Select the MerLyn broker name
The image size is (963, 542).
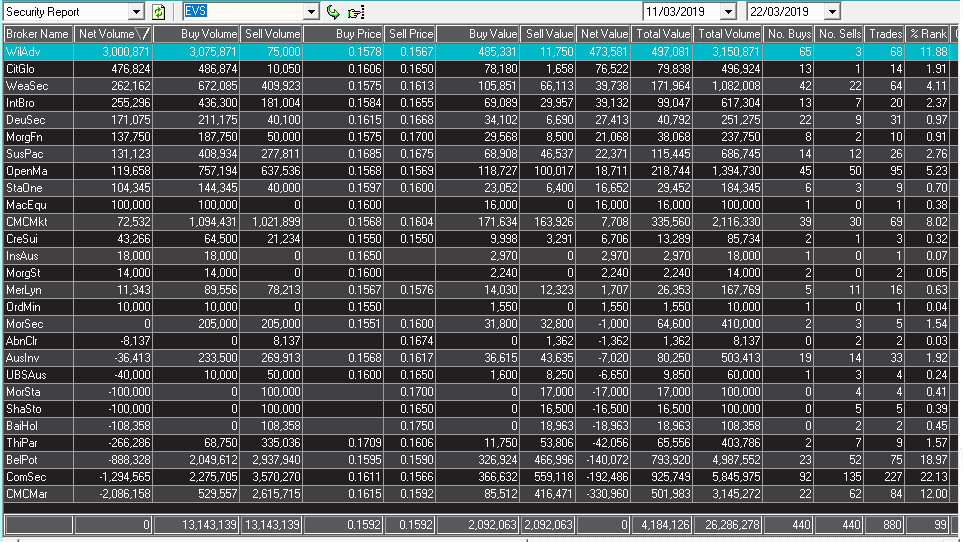24,290
